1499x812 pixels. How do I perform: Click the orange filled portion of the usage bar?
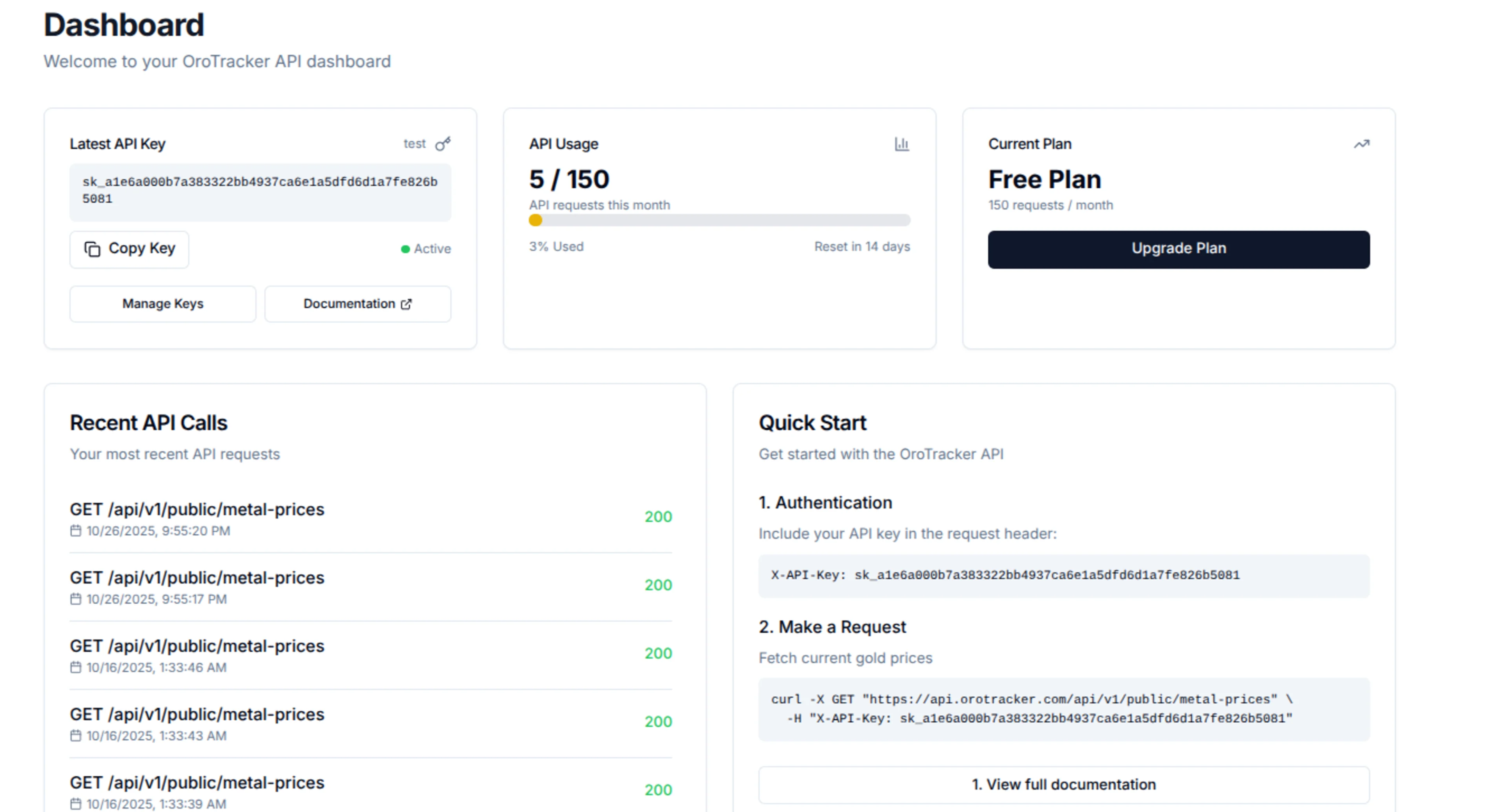pyautogui.click(x=535, y=220)
